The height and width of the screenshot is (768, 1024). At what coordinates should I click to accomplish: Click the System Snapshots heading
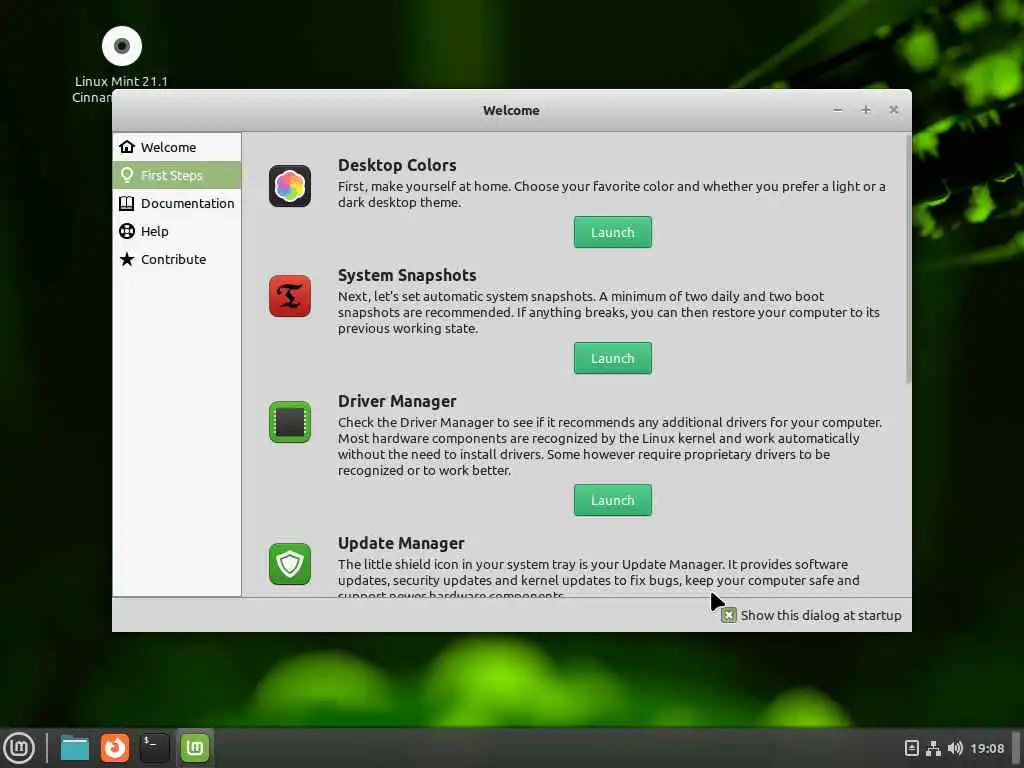(407, 275)
